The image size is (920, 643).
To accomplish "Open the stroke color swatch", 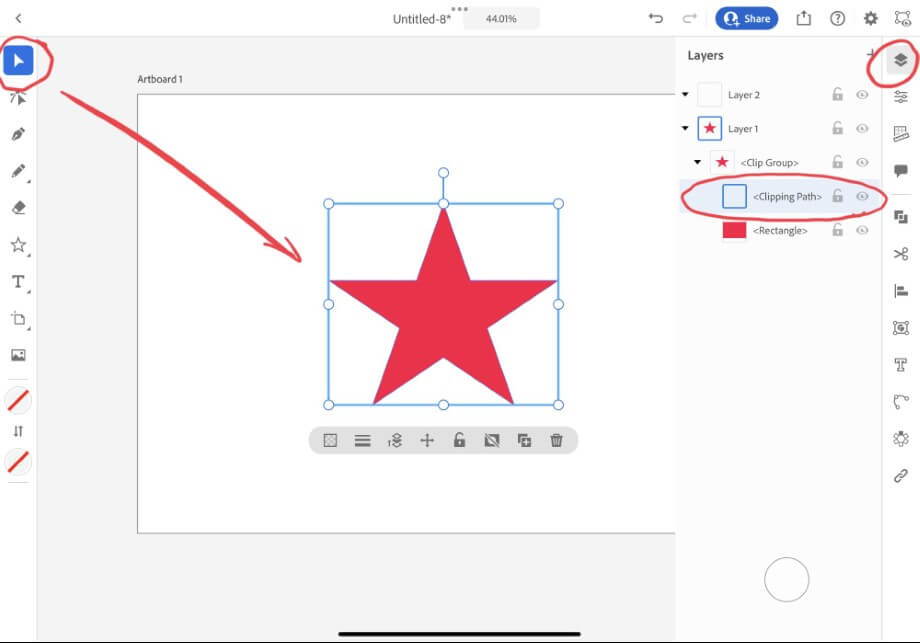I will (x=18, y=461).
